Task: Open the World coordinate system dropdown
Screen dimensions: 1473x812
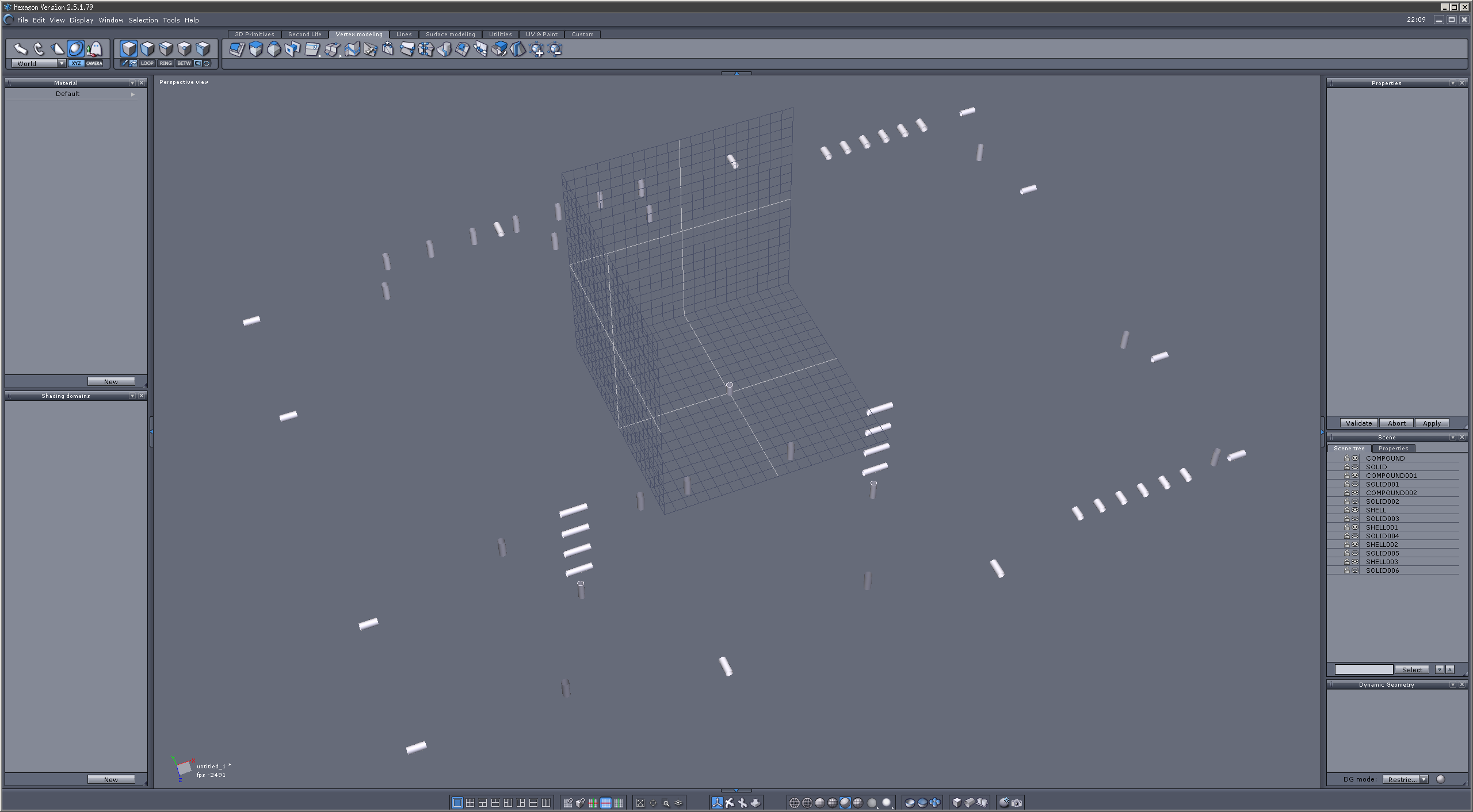Action: [62, 63]
